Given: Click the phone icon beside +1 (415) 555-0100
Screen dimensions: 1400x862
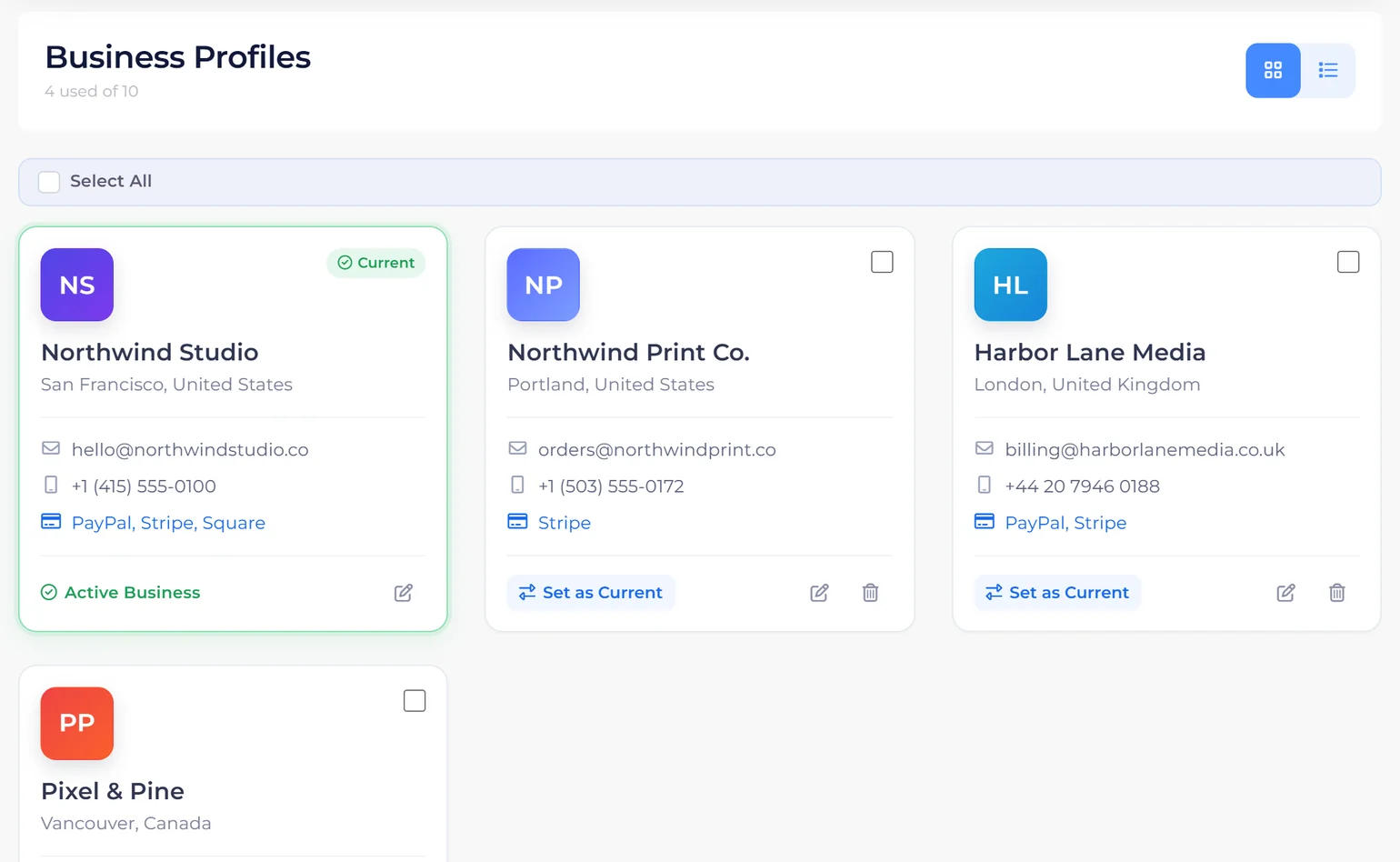Looking at the screenshot, I should 51,485.
